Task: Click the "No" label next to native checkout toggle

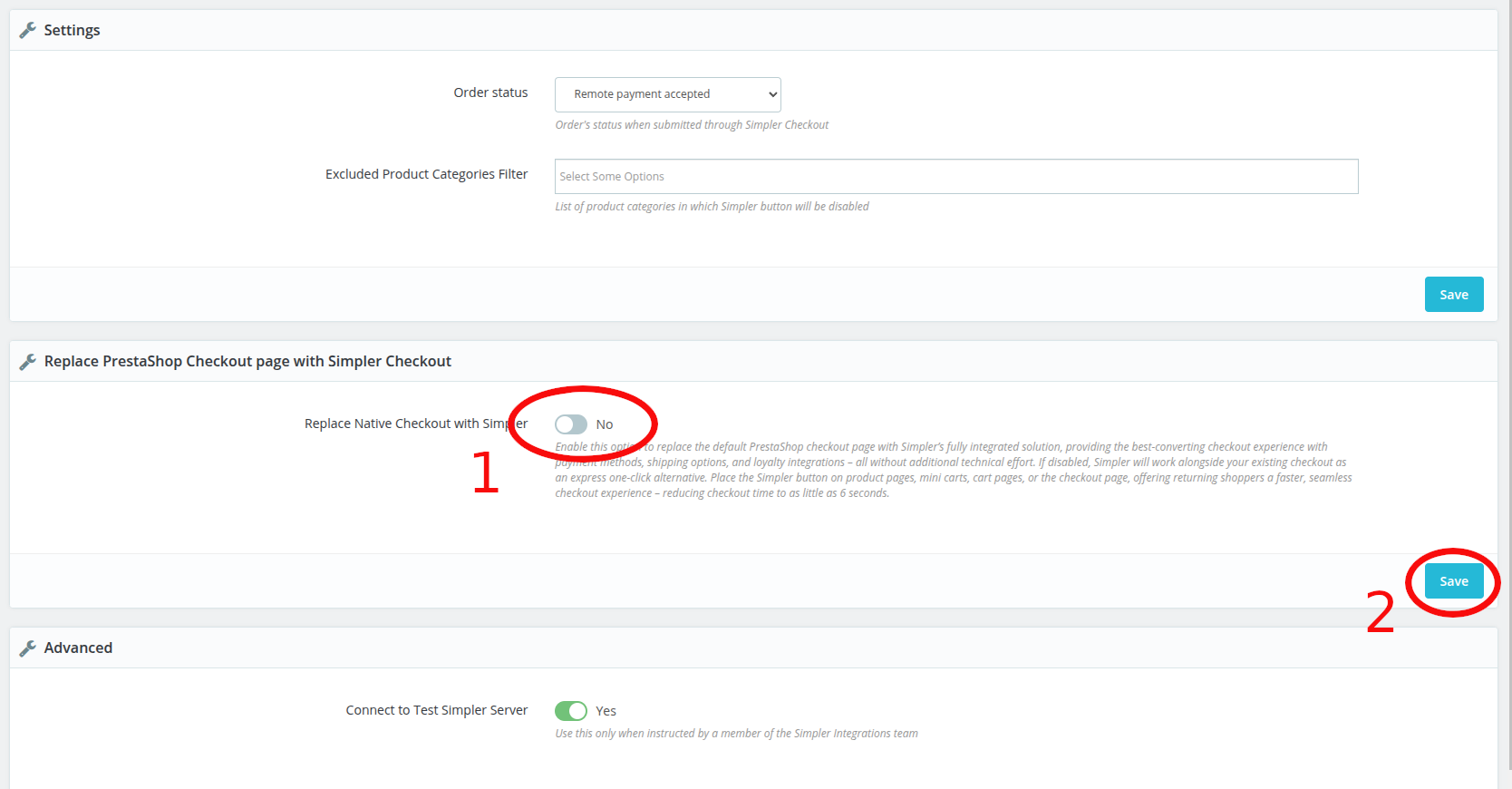Action: pyautogui.click(x=605, y=424)
